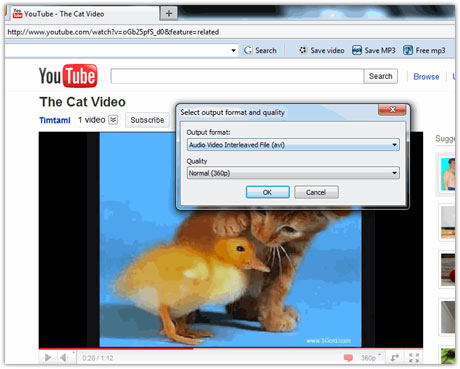The image size is (460, 369).
Task: Toggle the video annotations icon
Action: click(348, 358)
